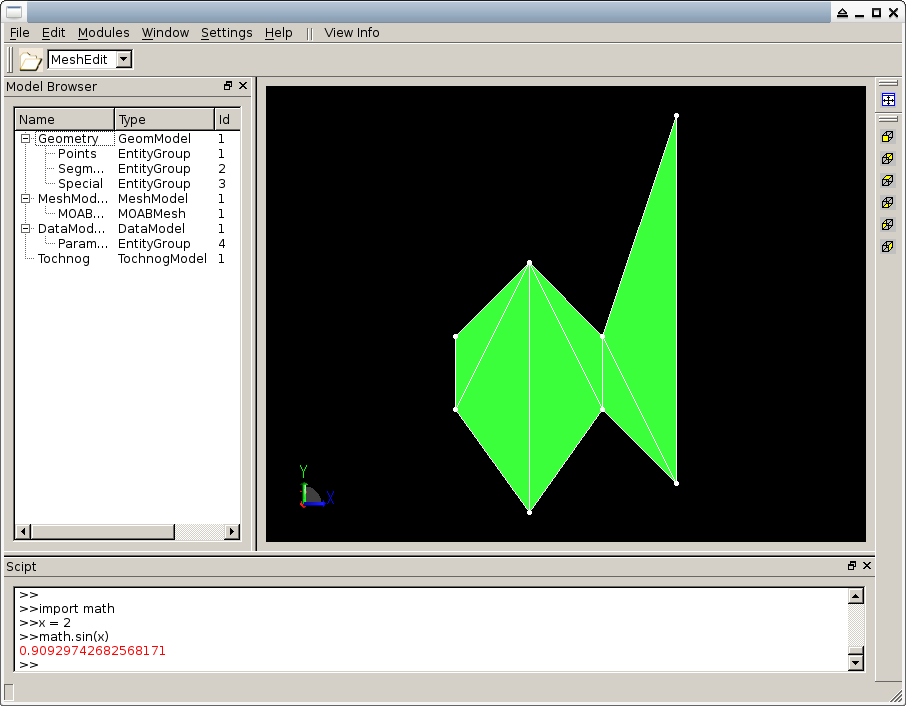
Task: Collapse the Geometry tree node
Action: 25,139
